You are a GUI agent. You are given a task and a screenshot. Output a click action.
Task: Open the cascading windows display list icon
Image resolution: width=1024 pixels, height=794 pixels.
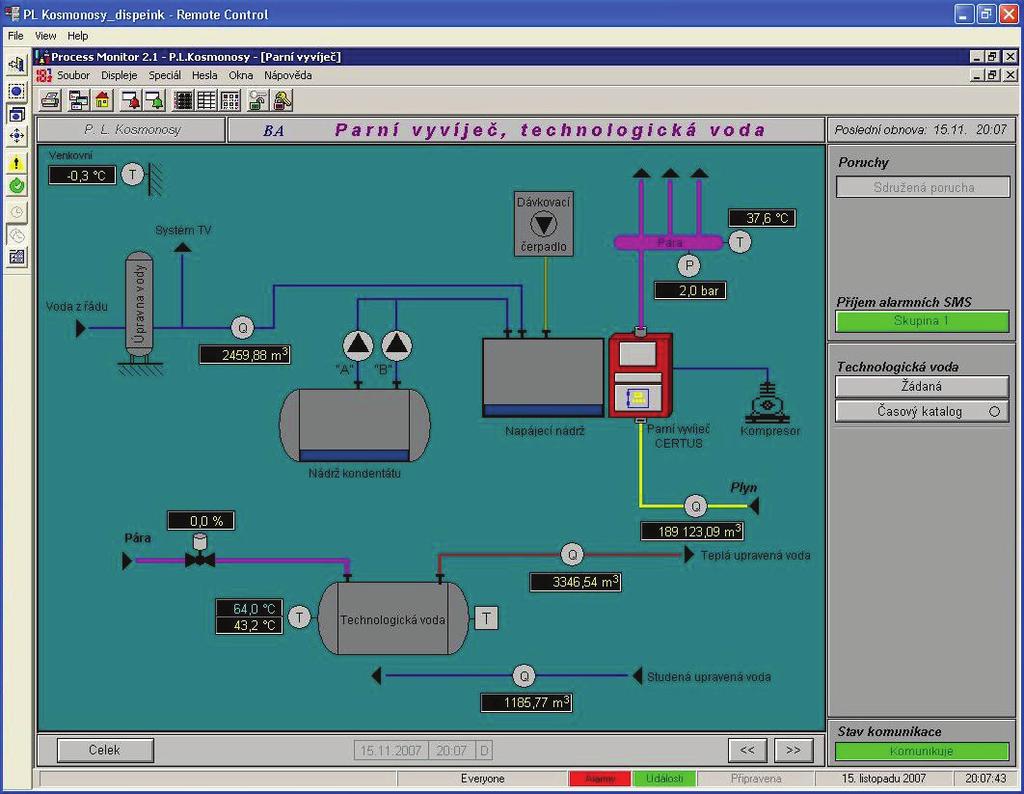79,101
